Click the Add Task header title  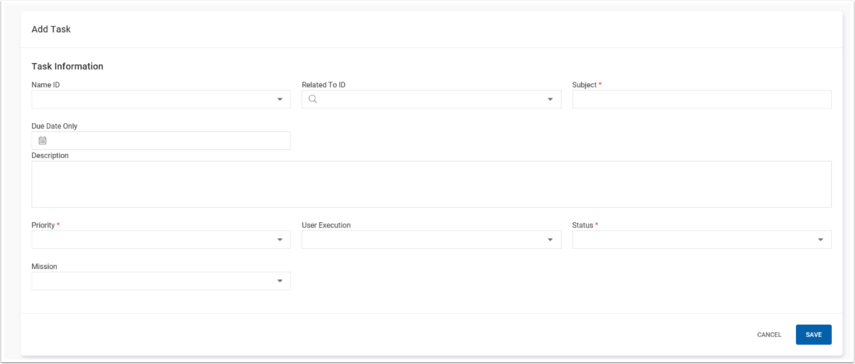pyautogui.click(x=51, y=29)
